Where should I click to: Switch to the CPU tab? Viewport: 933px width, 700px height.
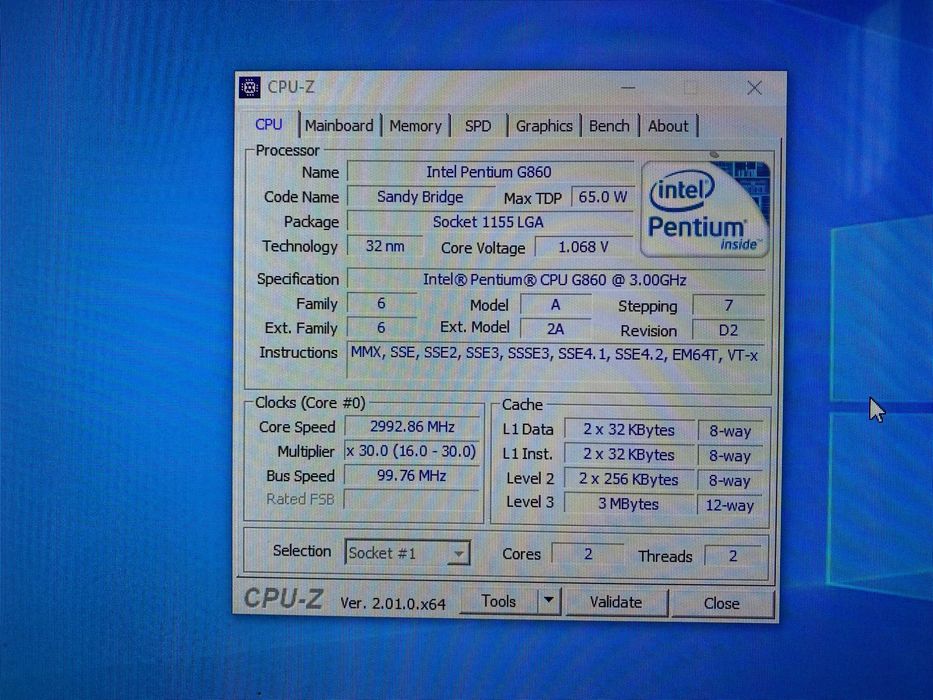(268, 124)
